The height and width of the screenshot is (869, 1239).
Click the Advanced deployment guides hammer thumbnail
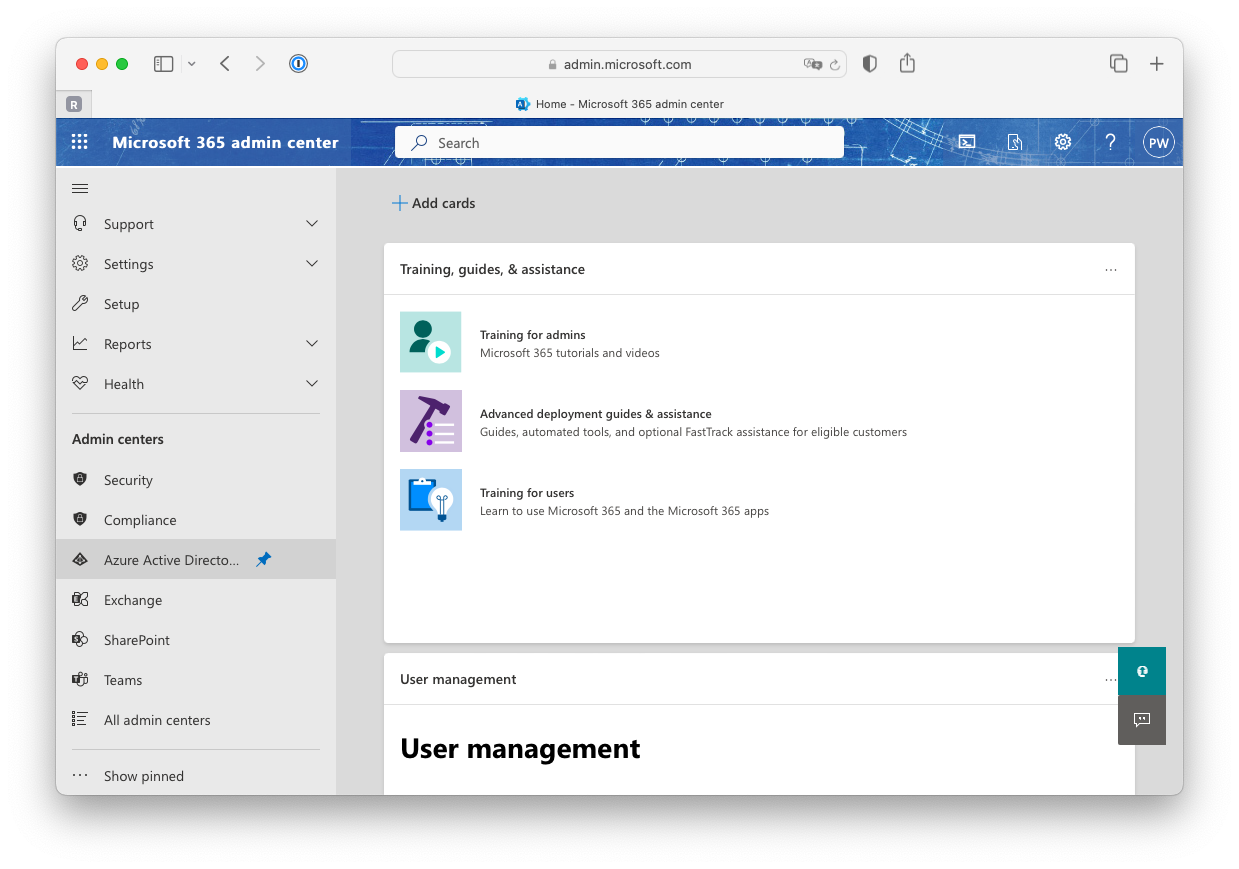point(431,421)
